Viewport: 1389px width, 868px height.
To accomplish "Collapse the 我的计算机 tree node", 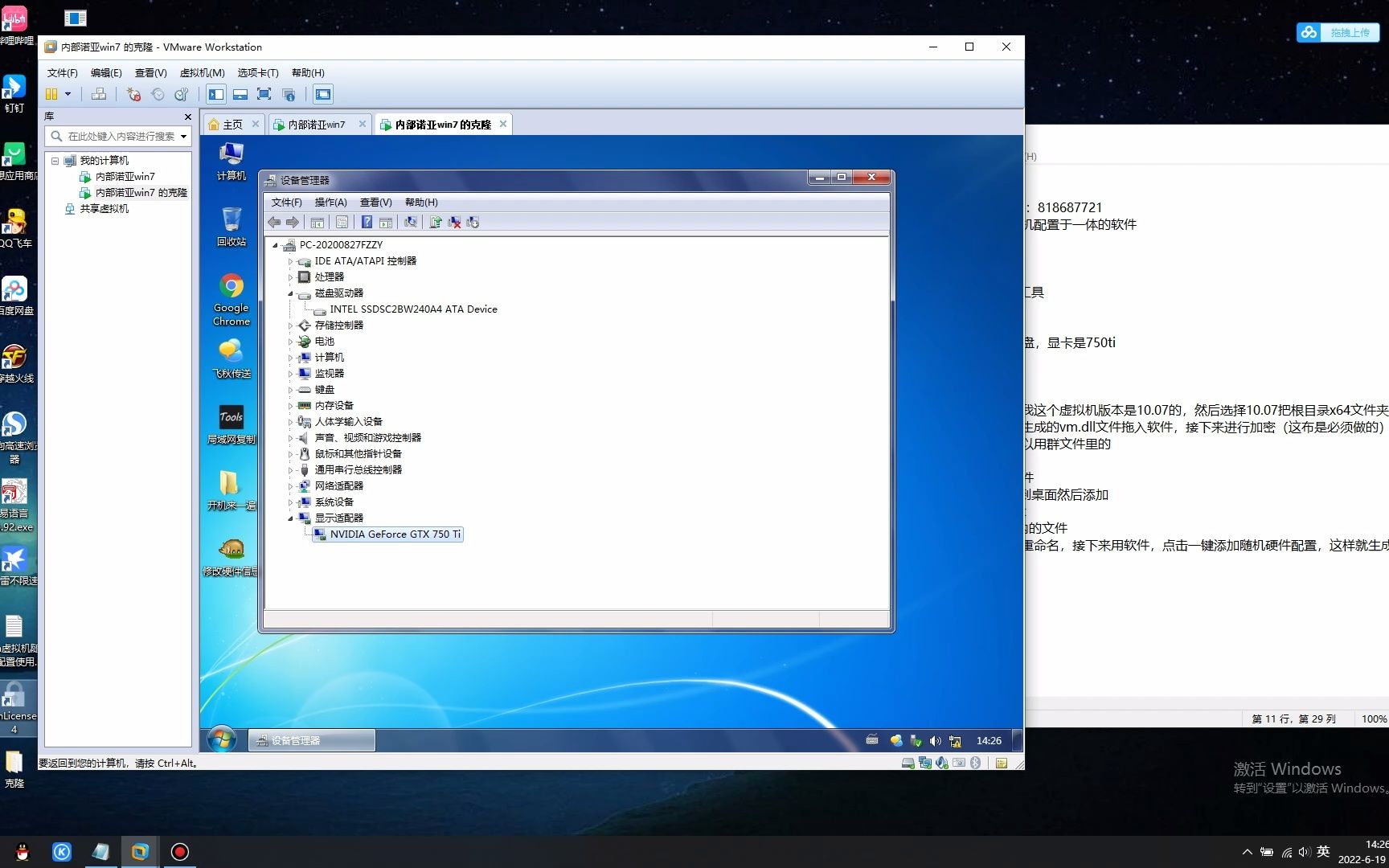I will click(x=55, y=161).
